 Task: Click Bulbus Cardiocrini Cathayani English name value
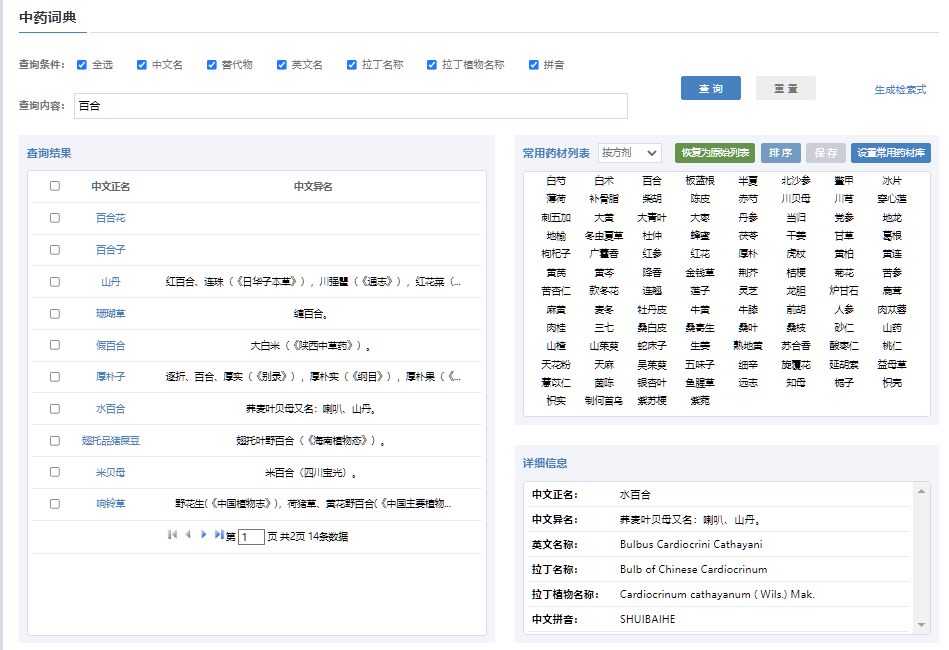click(x=691, y=545)
